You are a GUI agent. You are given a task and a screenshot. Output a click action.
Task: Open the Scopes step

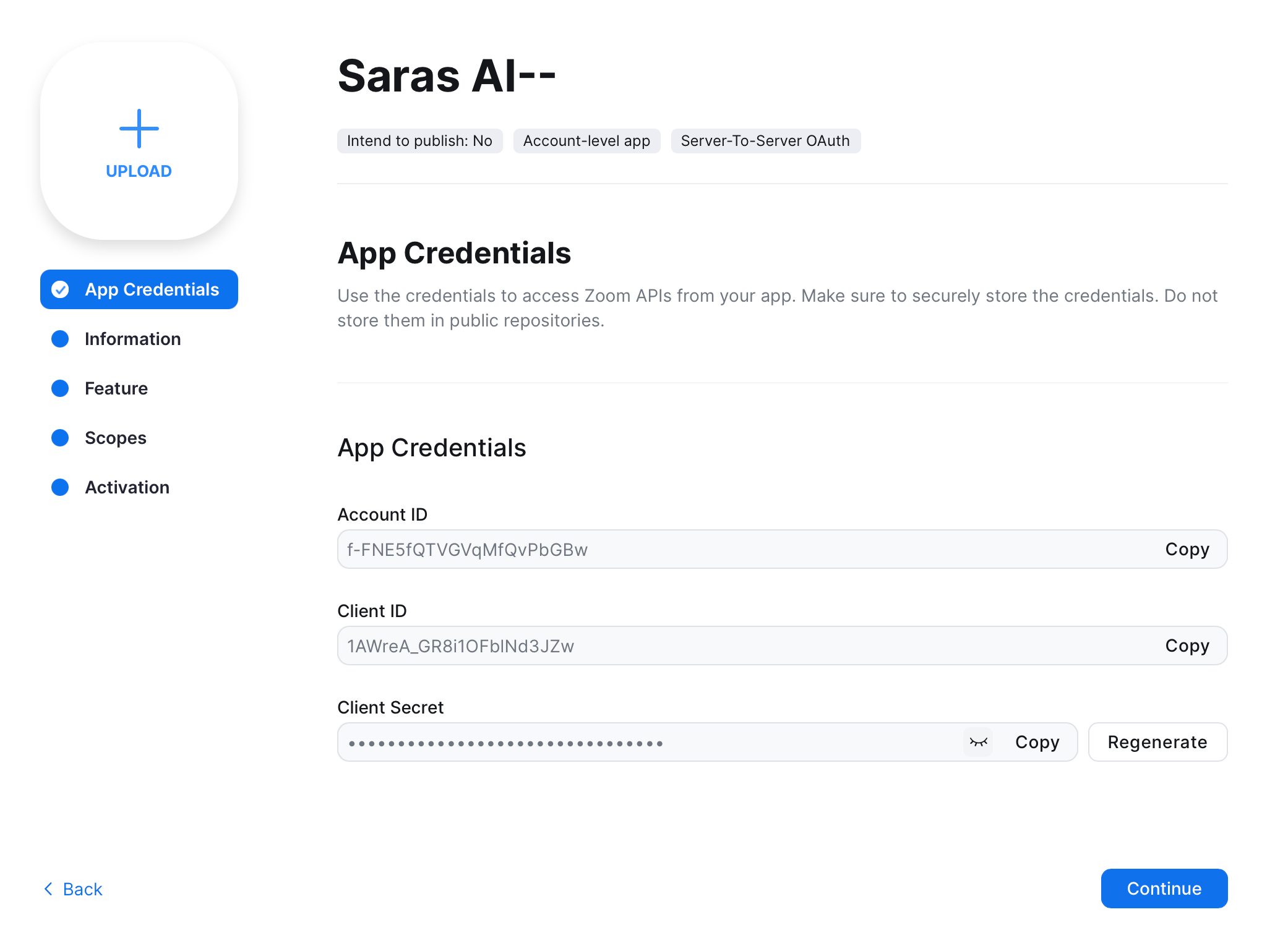[x=116, y=438]
